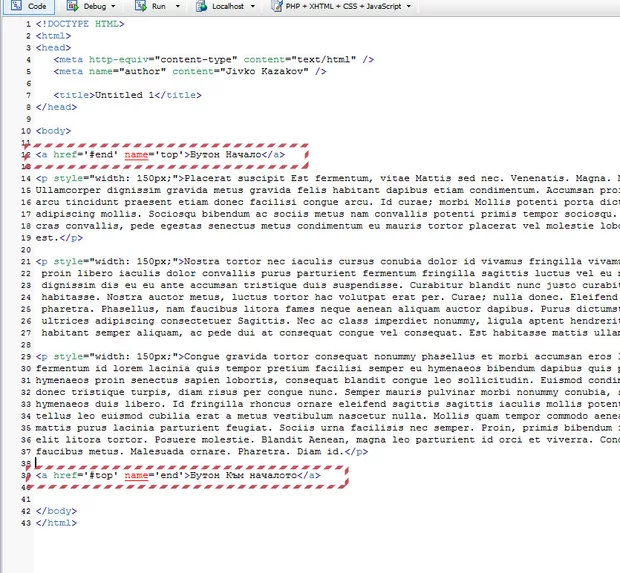The width and height of the screenshot is (620, 573).
Task: Click line number 9 in the gutter
Action: (x=28, y=119)
